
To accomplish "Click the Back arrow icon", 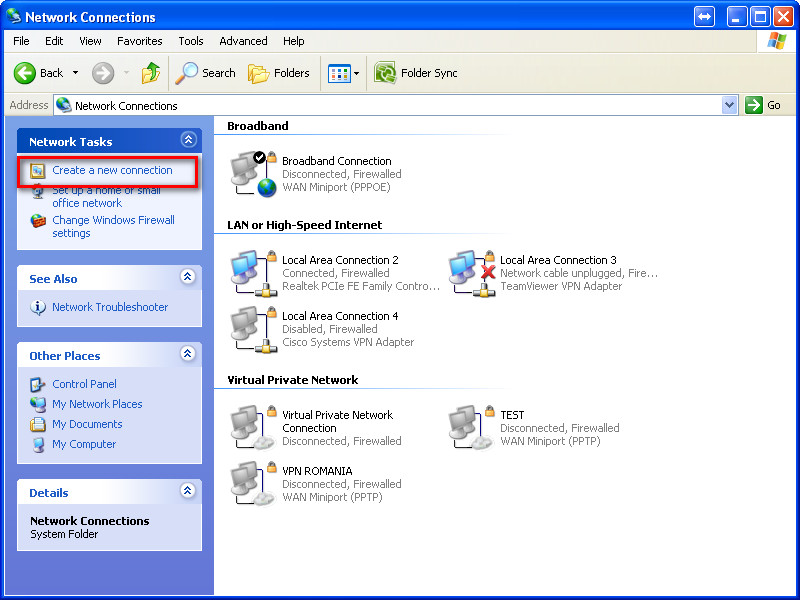I will [24, 73].
